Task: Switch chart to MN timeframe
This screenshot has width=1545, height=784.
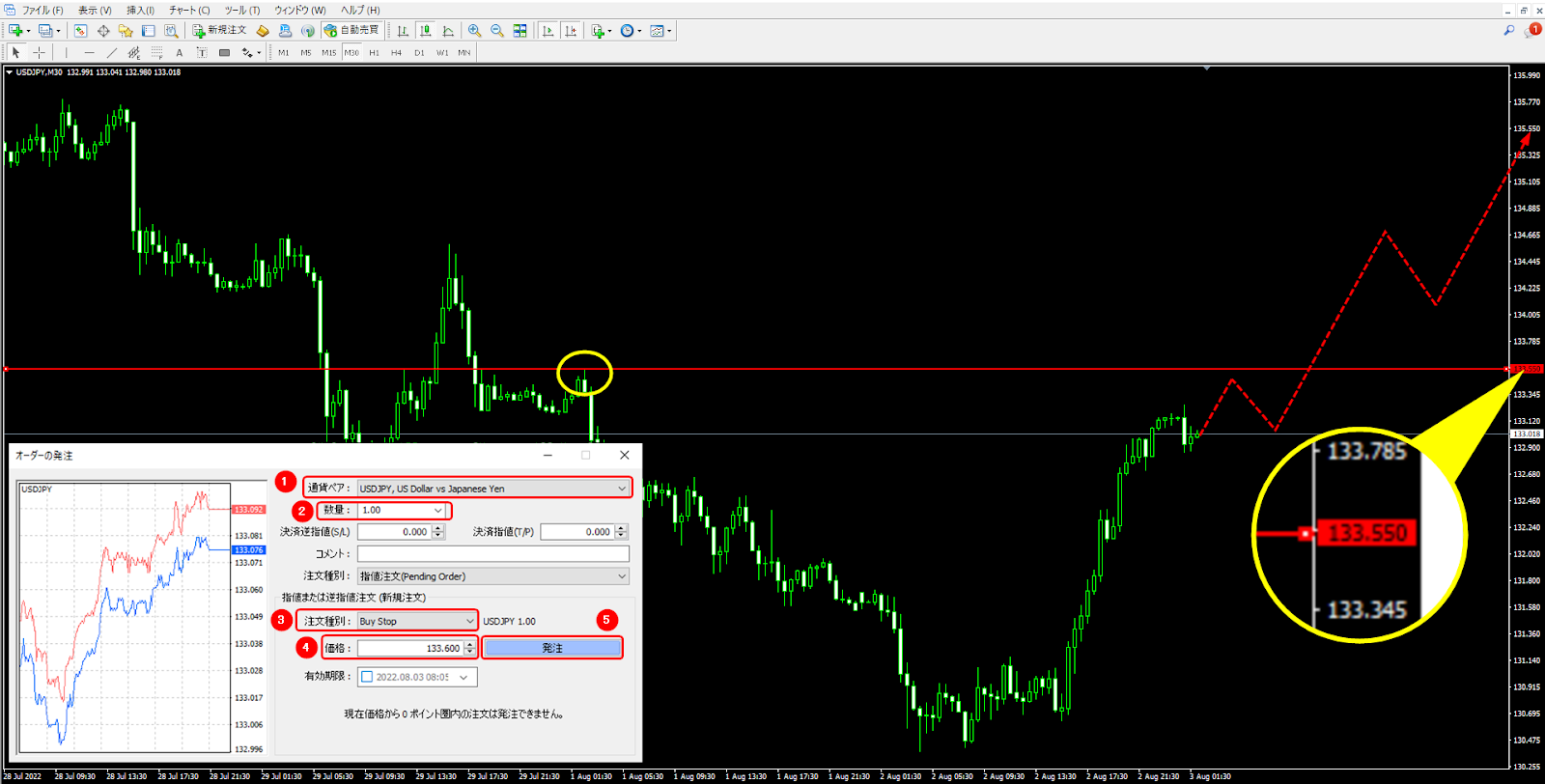Action: (x=464, y=52)
